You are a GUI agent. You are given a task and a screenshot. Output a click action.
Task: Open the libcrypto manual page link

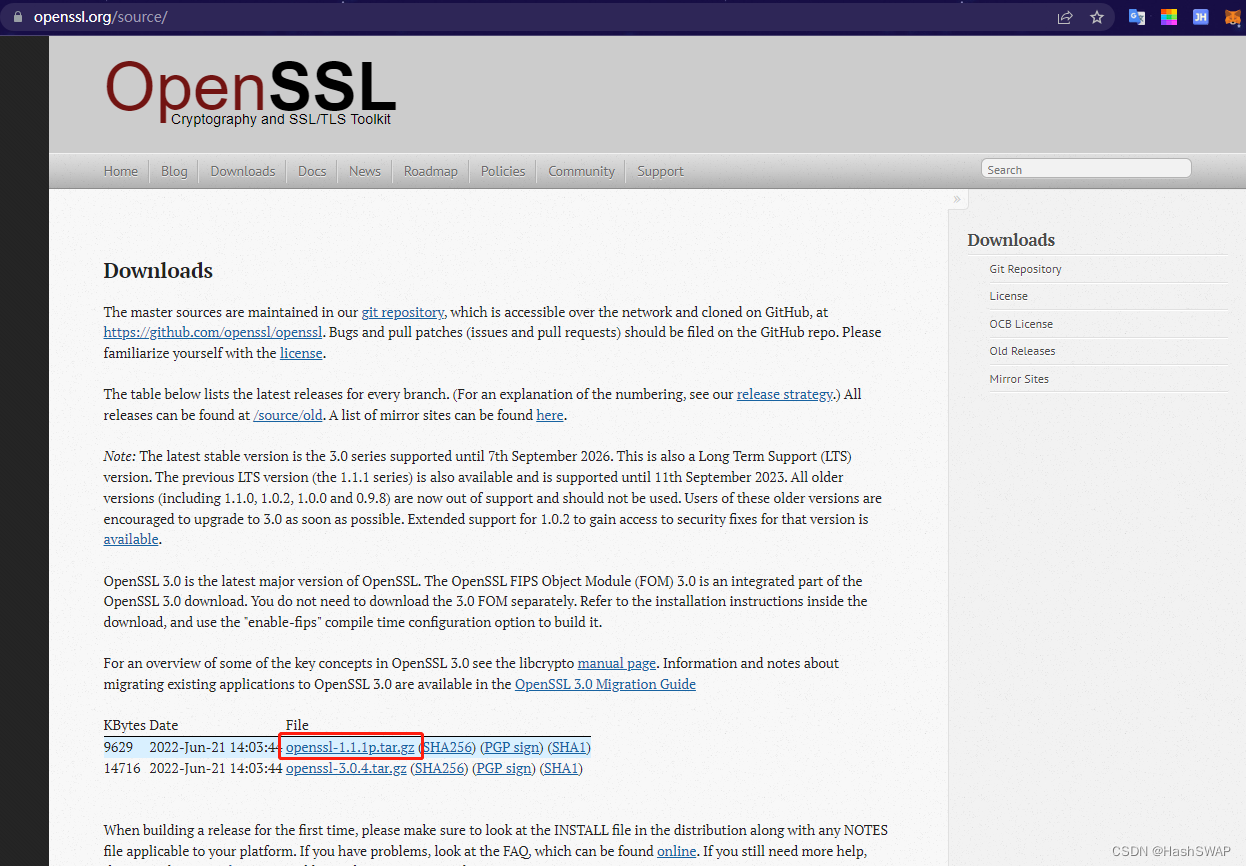point(617,663)
